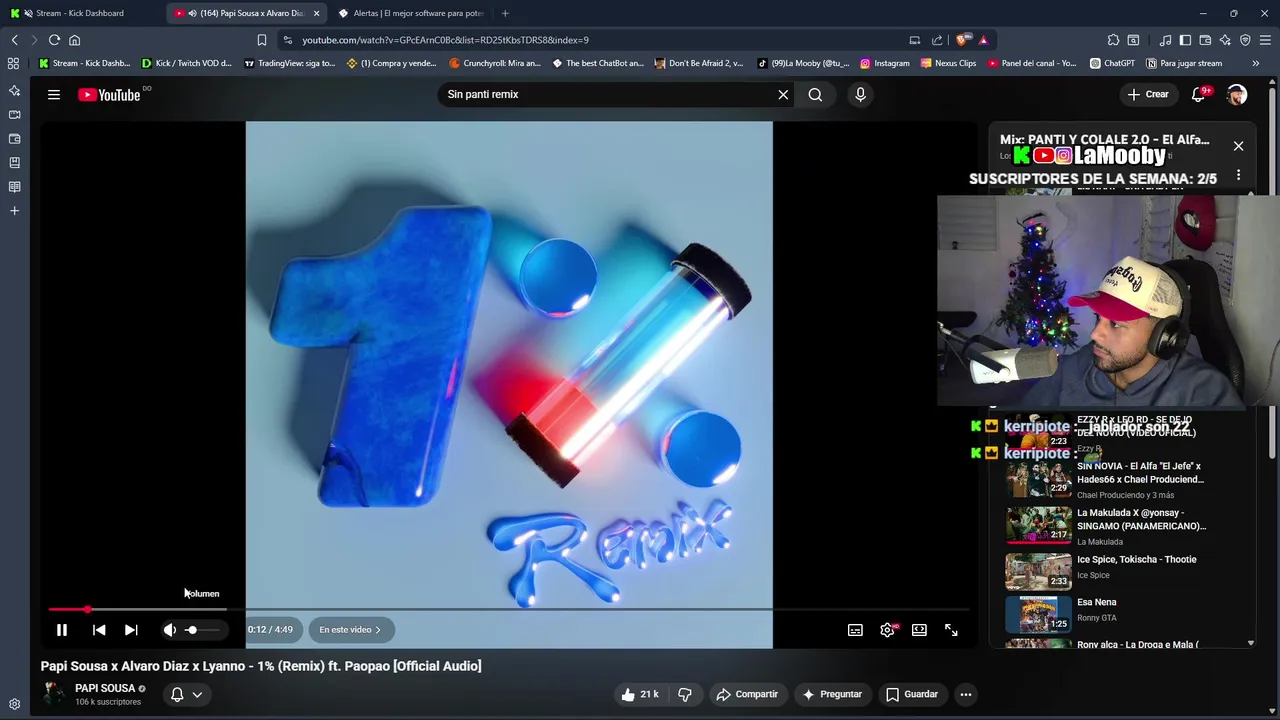Open Brave Rewards triangle icon
1280x720 pixels.
[x=983, y=40]
